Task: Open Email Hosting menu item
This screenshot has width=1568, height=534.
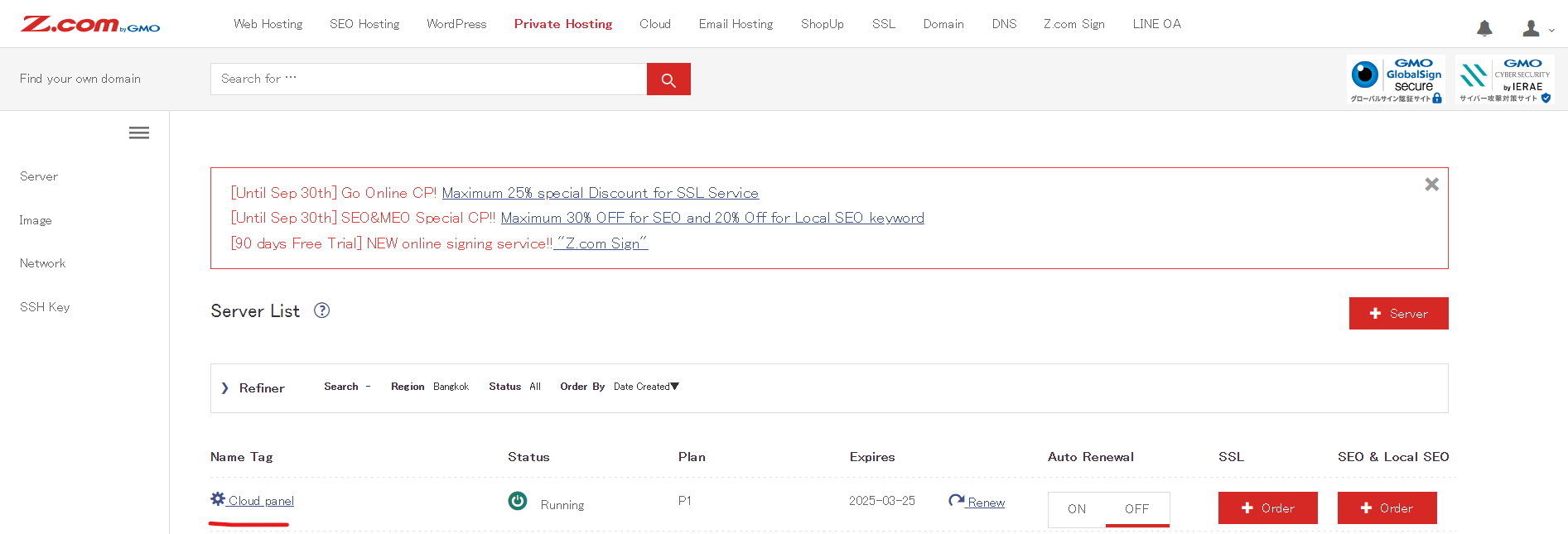Action: [736, 24]
